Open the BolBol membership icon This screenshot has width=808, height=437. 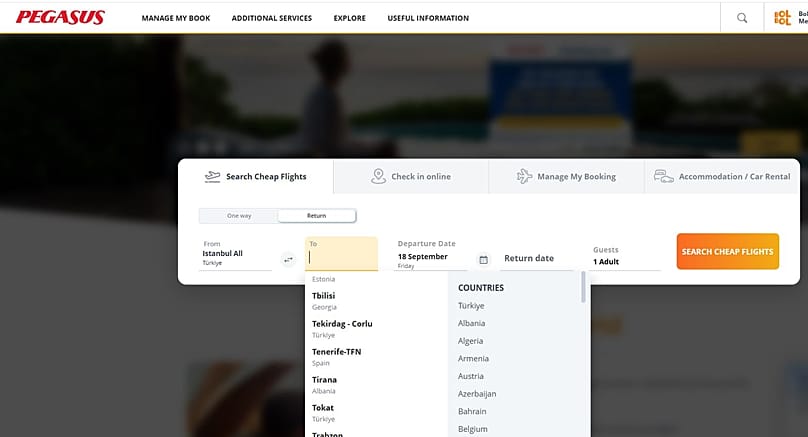coord(782,18)
